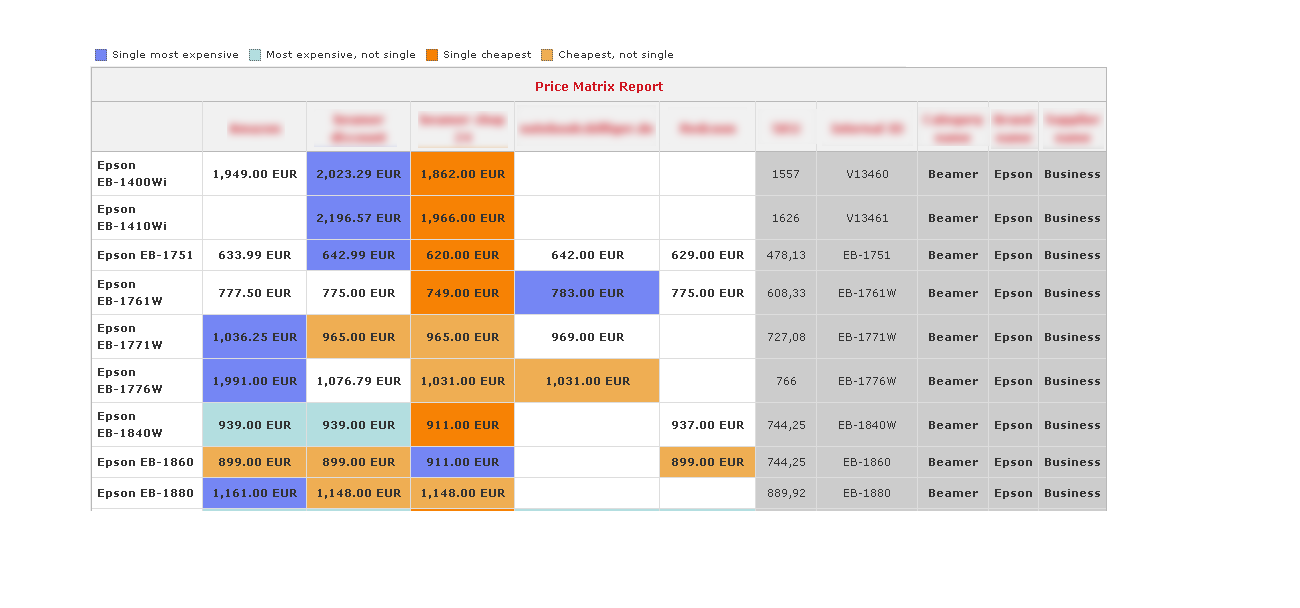Click the 777.50 EUR price cell
The width and height of the screenshot is (1300, 608).
255,293
